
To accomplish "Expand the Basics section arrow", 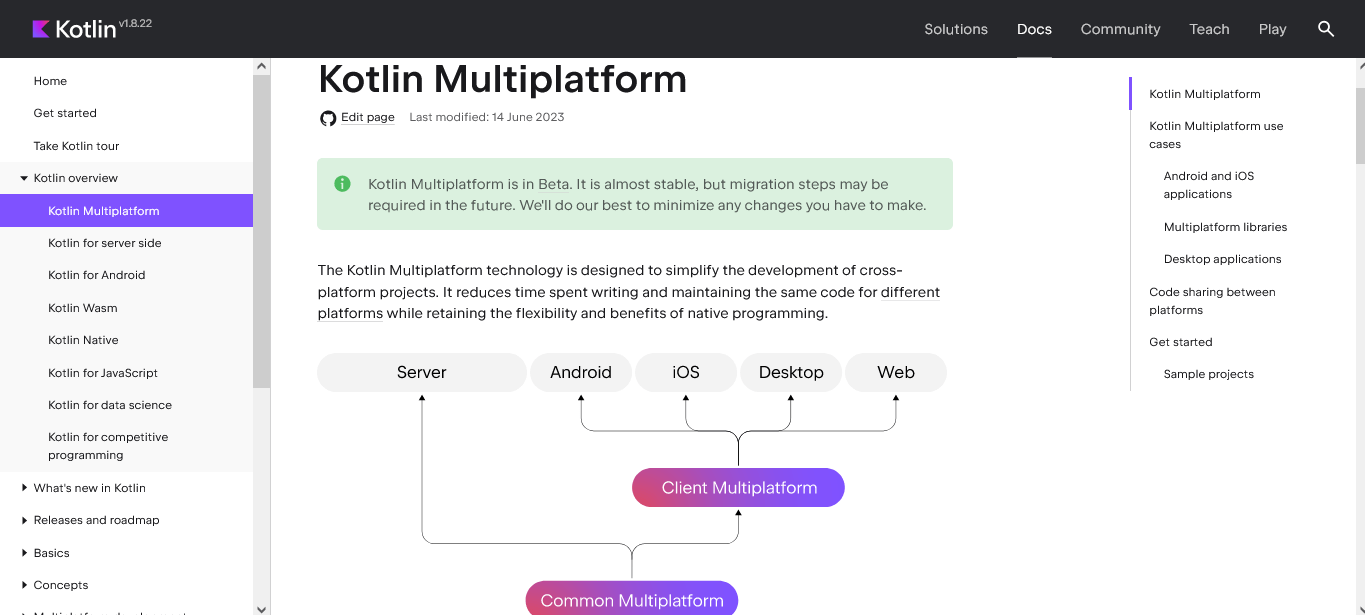I will 24,553.
